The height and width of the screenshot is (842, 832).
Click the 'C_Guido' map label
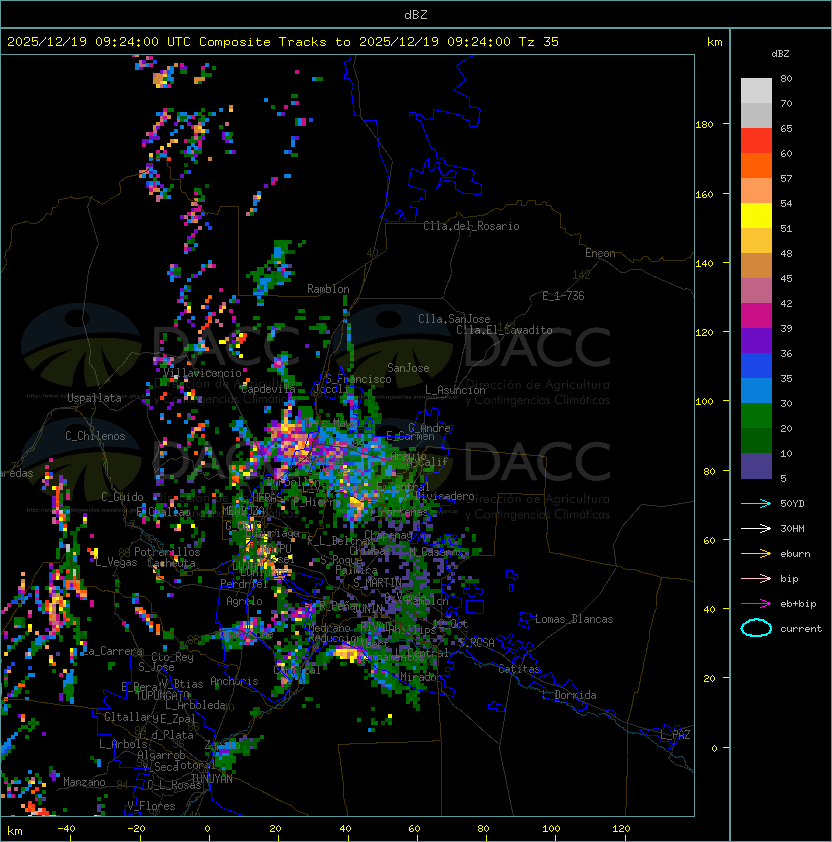pos(122,497)
